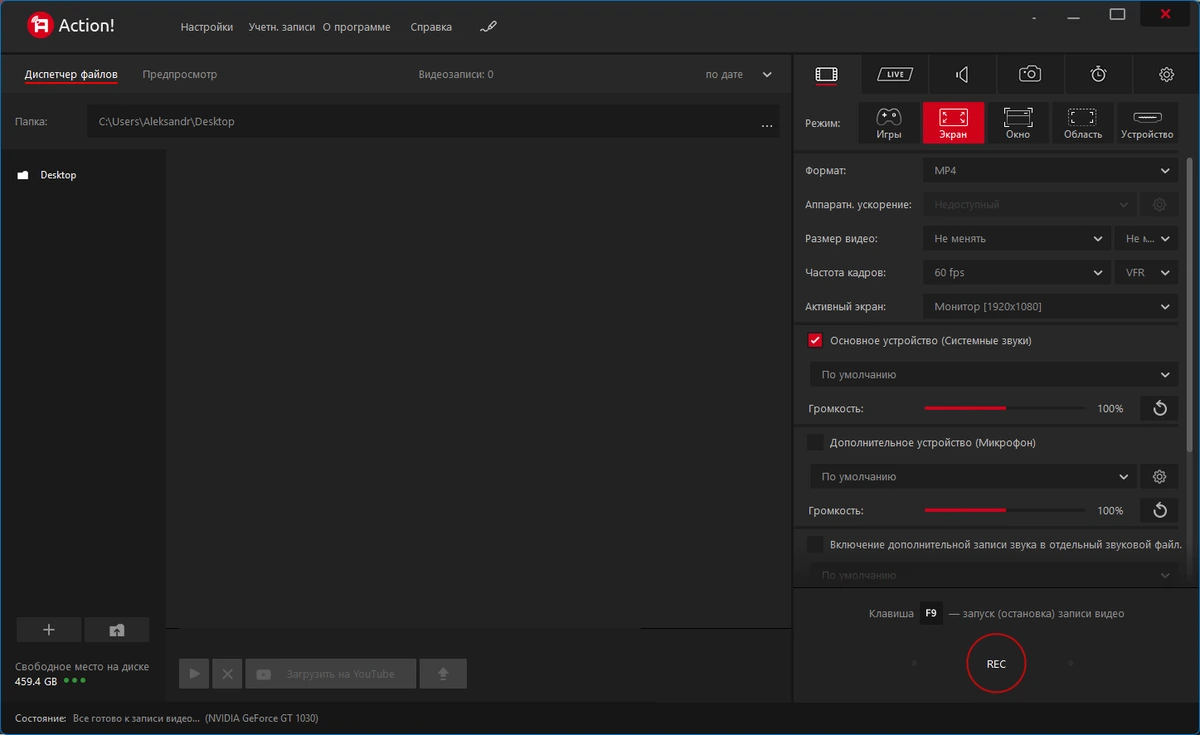Uncheck Основное устройство (Системные звуки) checkbox

click(x=815, y=340)
